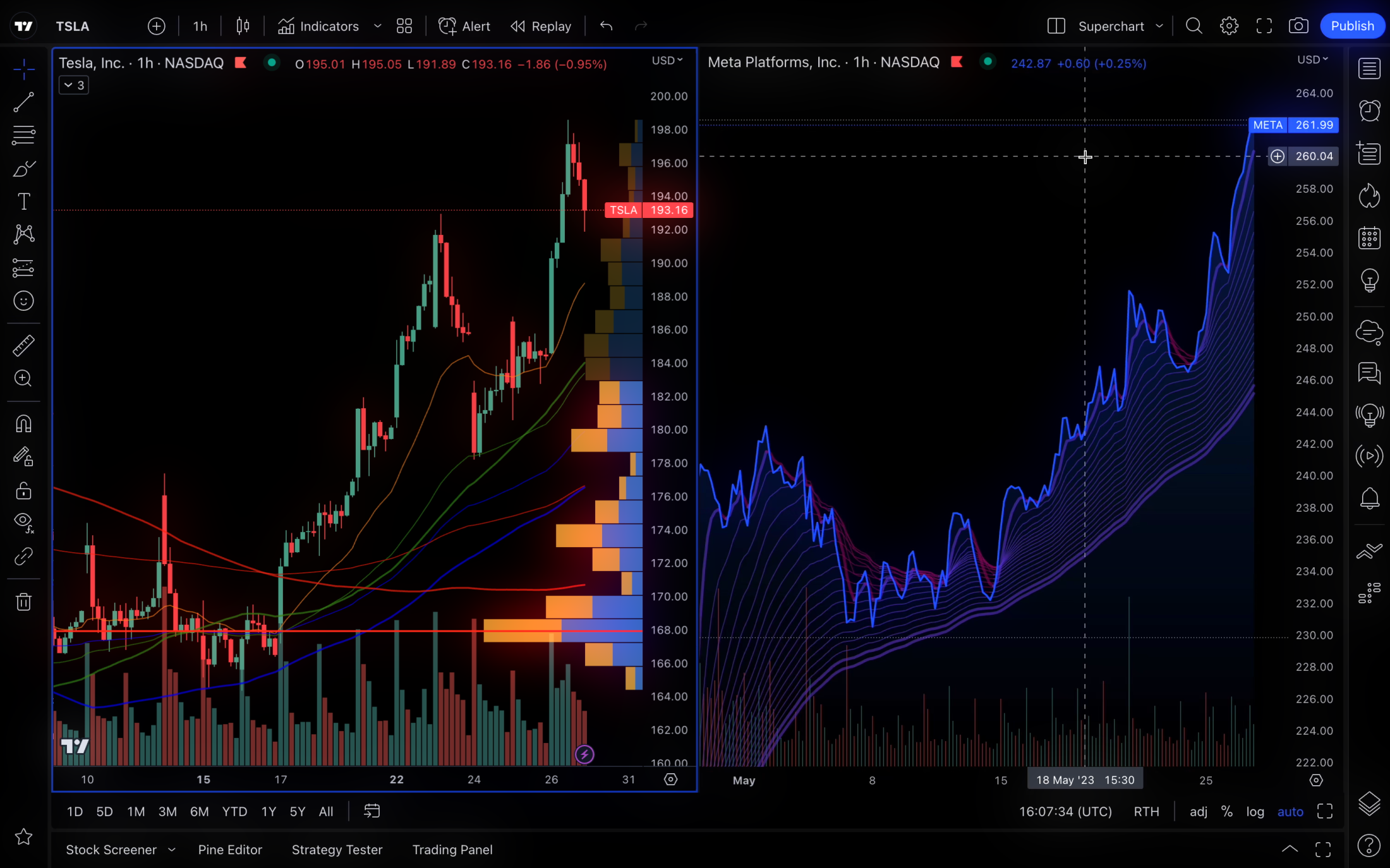
Task: Expand the collapsed indicators legend showing 3
Action: [74, 85]
